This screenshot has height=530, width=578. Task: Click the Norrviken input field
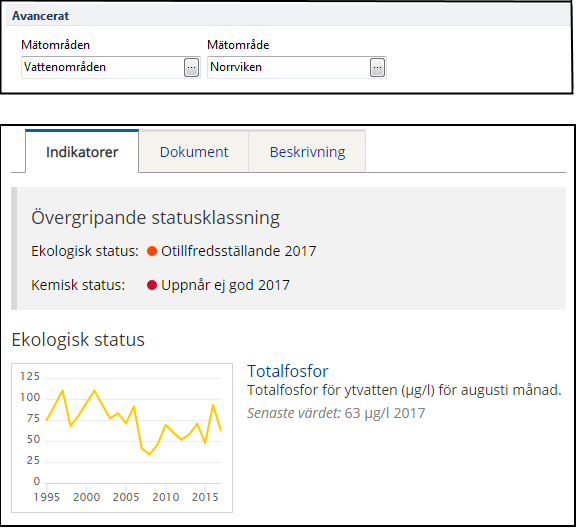click(x=297, y=67)
